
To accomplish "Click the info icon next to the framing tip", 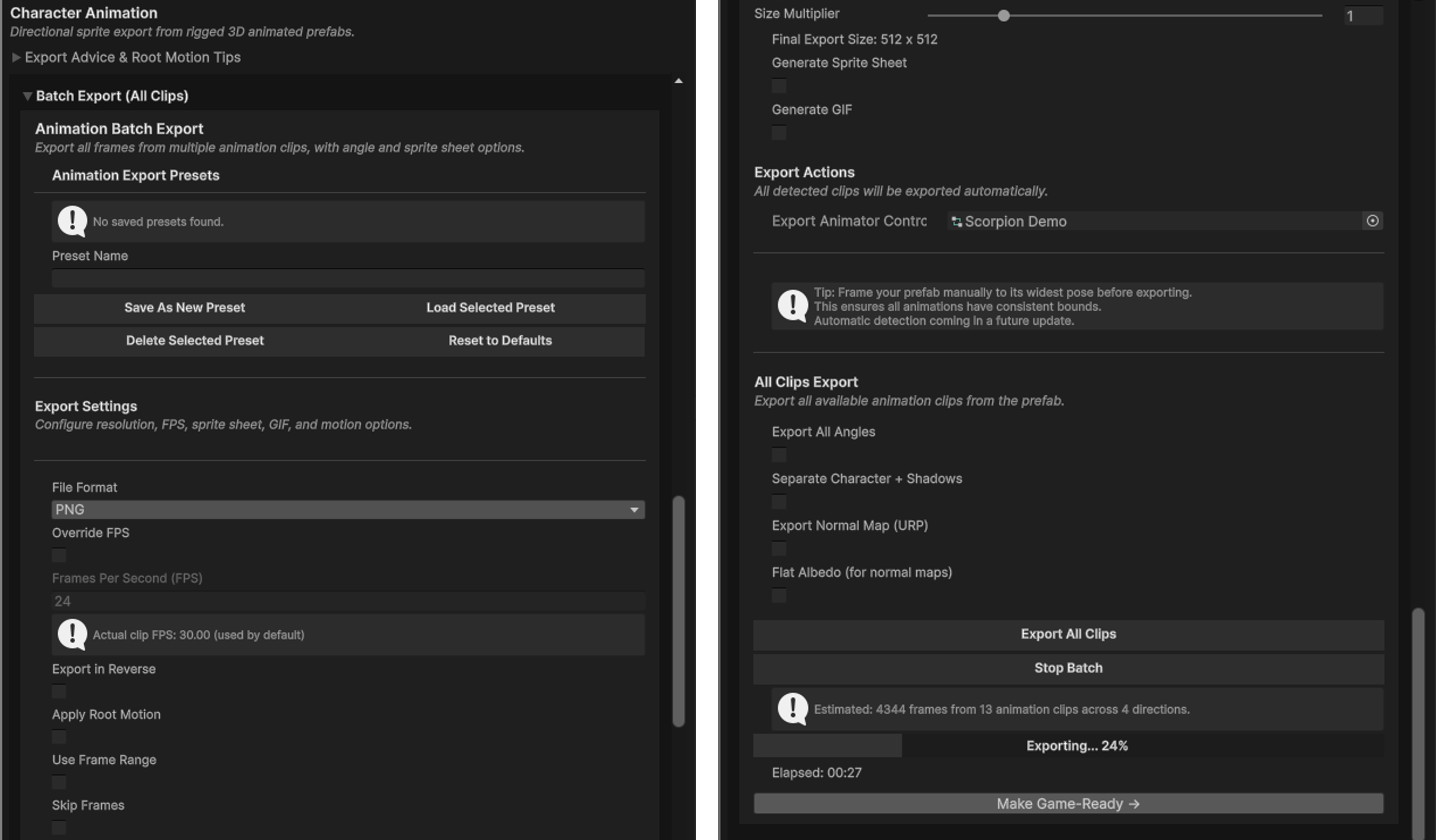I will [793, 306].
